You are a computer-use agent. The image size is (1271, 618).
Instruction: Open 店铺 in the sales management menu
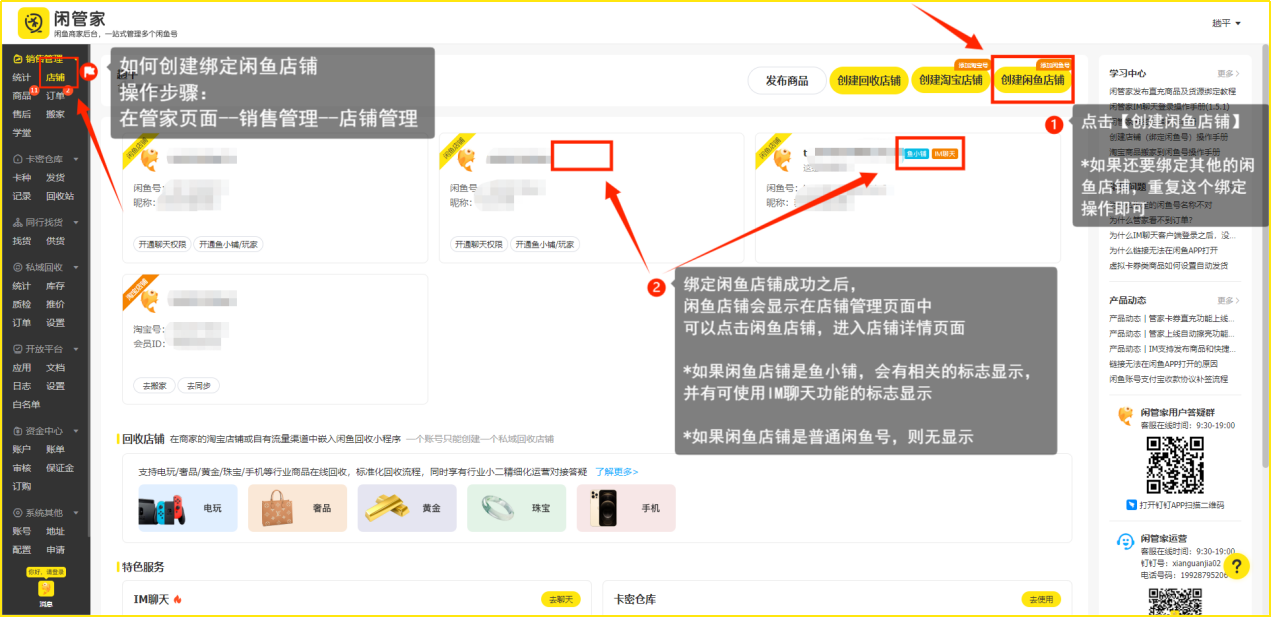point(55,77)
